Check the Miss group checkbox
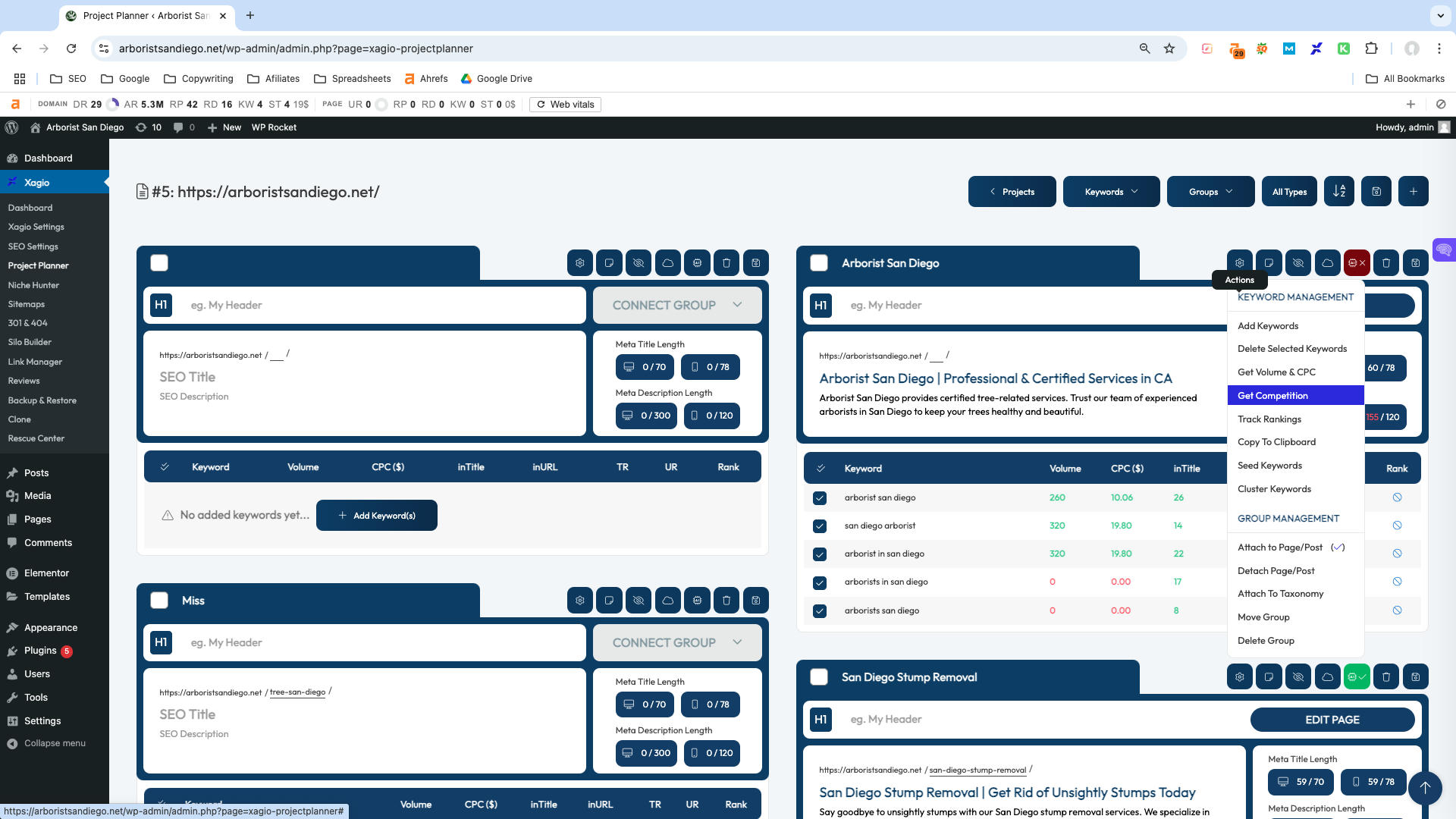Image resolution: width=1456 pixels, height=819 pixels. coord(159,601)
